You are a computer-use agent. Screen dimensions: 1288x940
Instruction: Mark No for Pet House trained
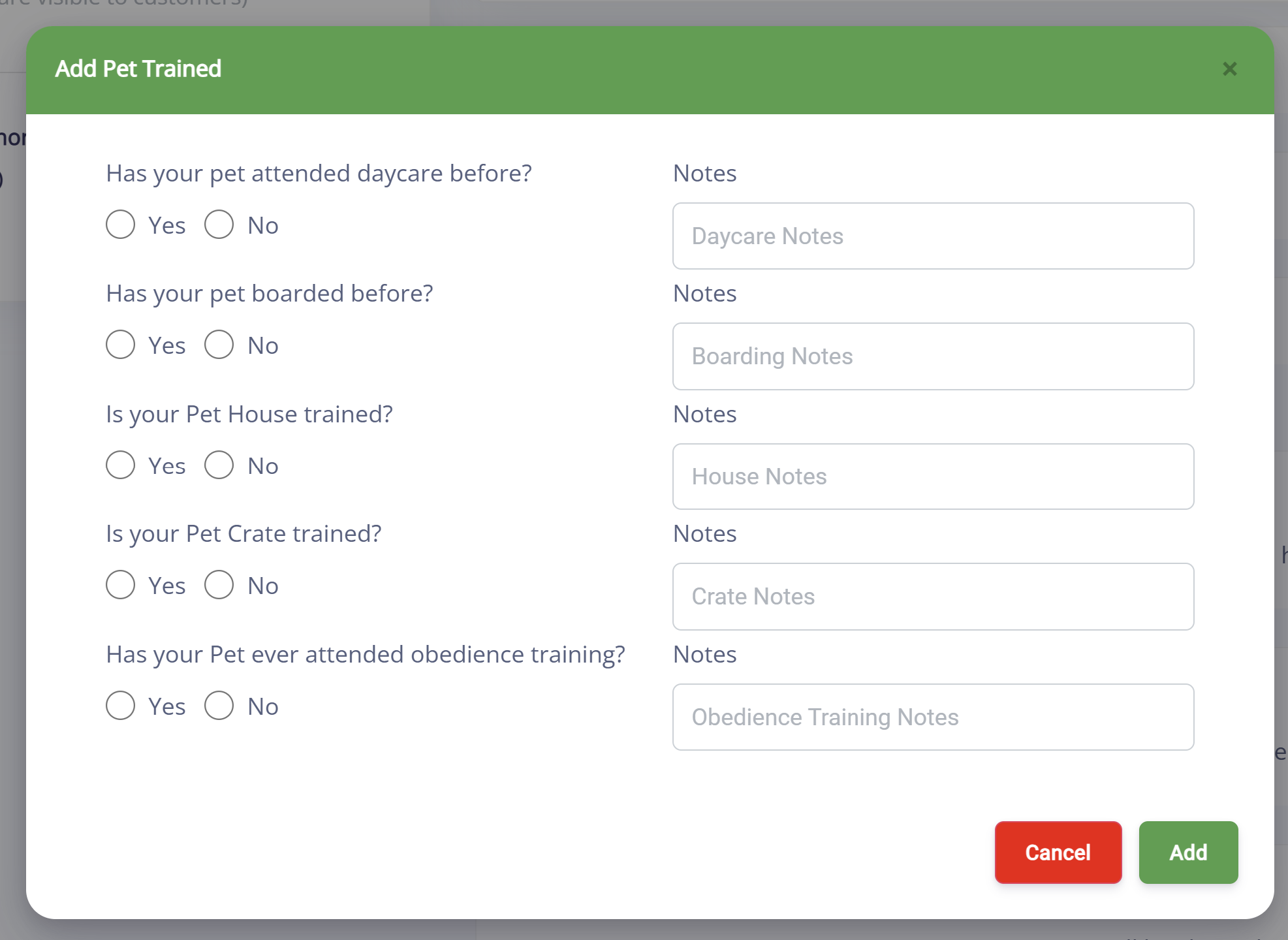pyautogui.click(x=219, y=465)
